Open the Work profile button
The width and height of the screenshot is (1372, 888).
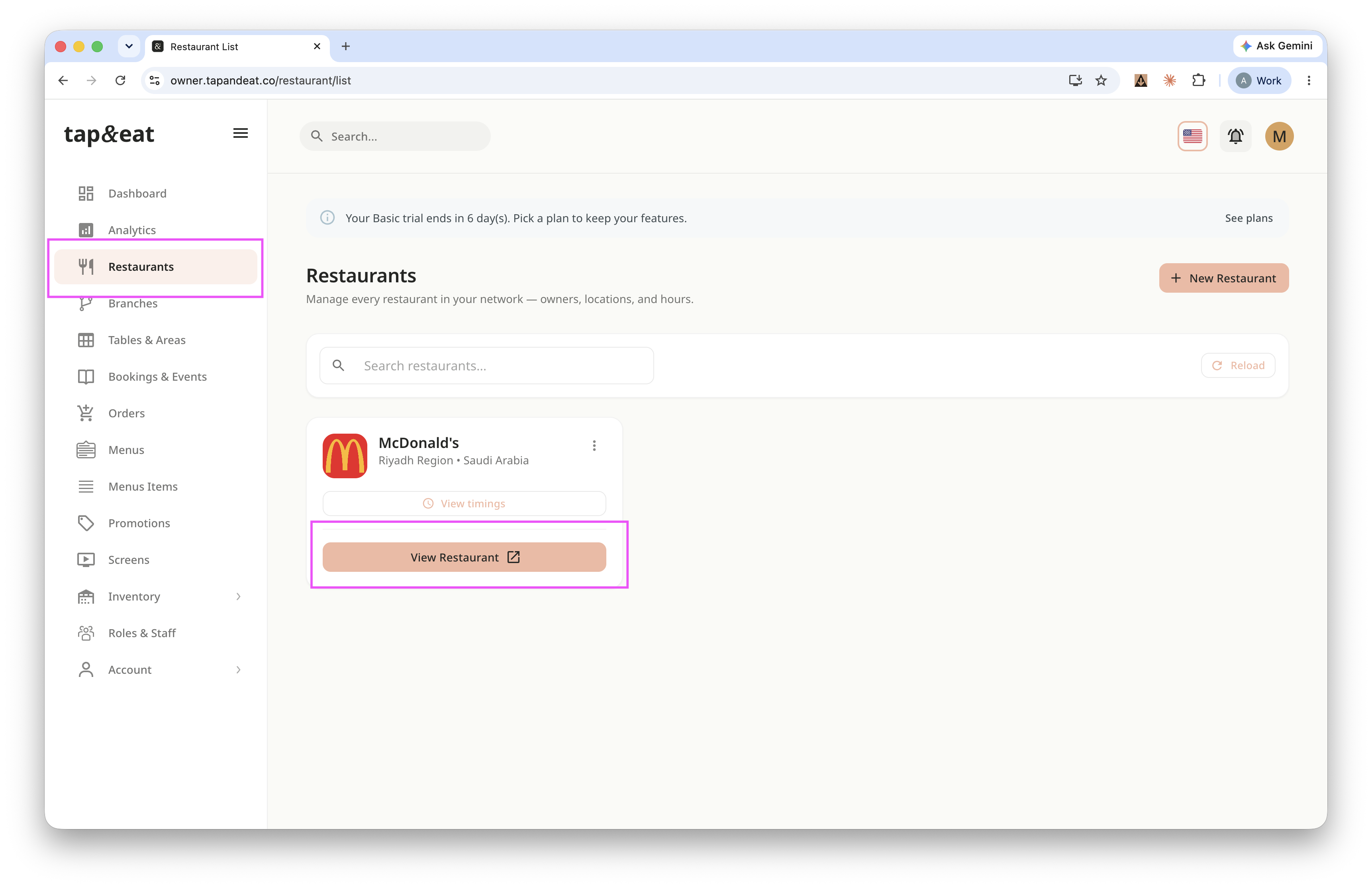click(x=1259, y=81)
